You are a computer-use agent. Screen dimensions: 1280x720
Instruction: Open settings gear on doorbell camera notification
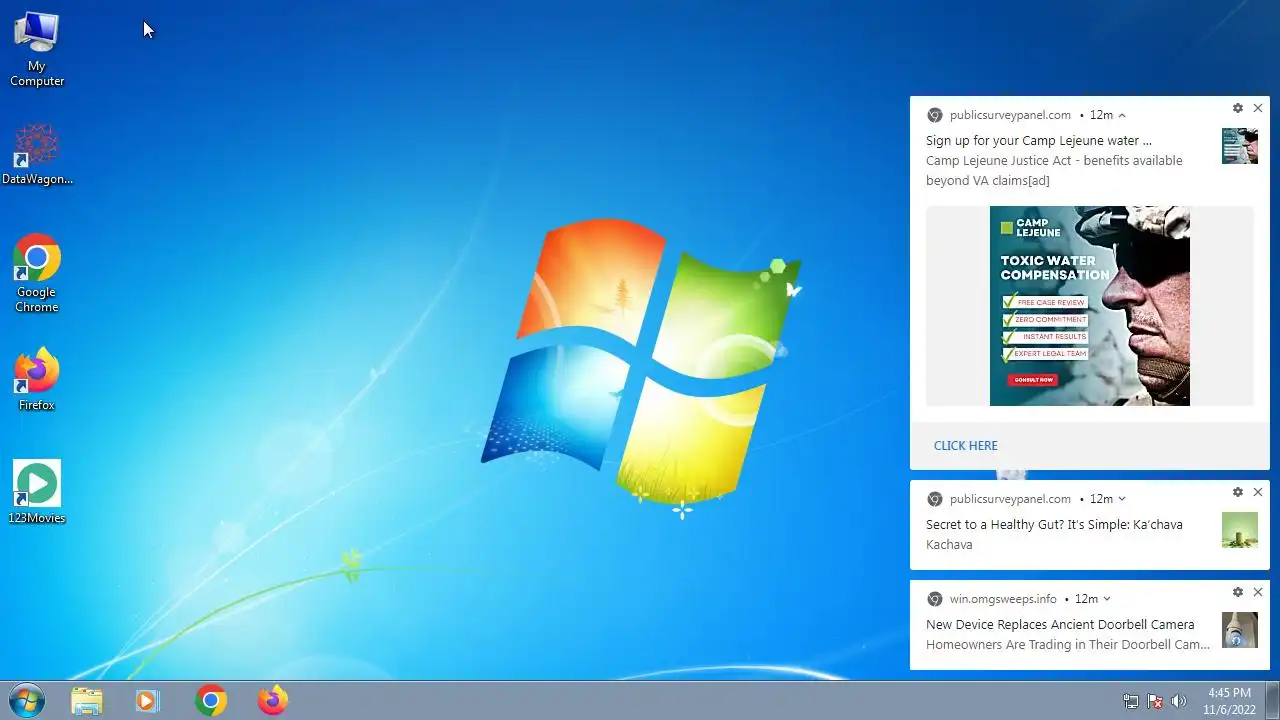point(1238,592)
